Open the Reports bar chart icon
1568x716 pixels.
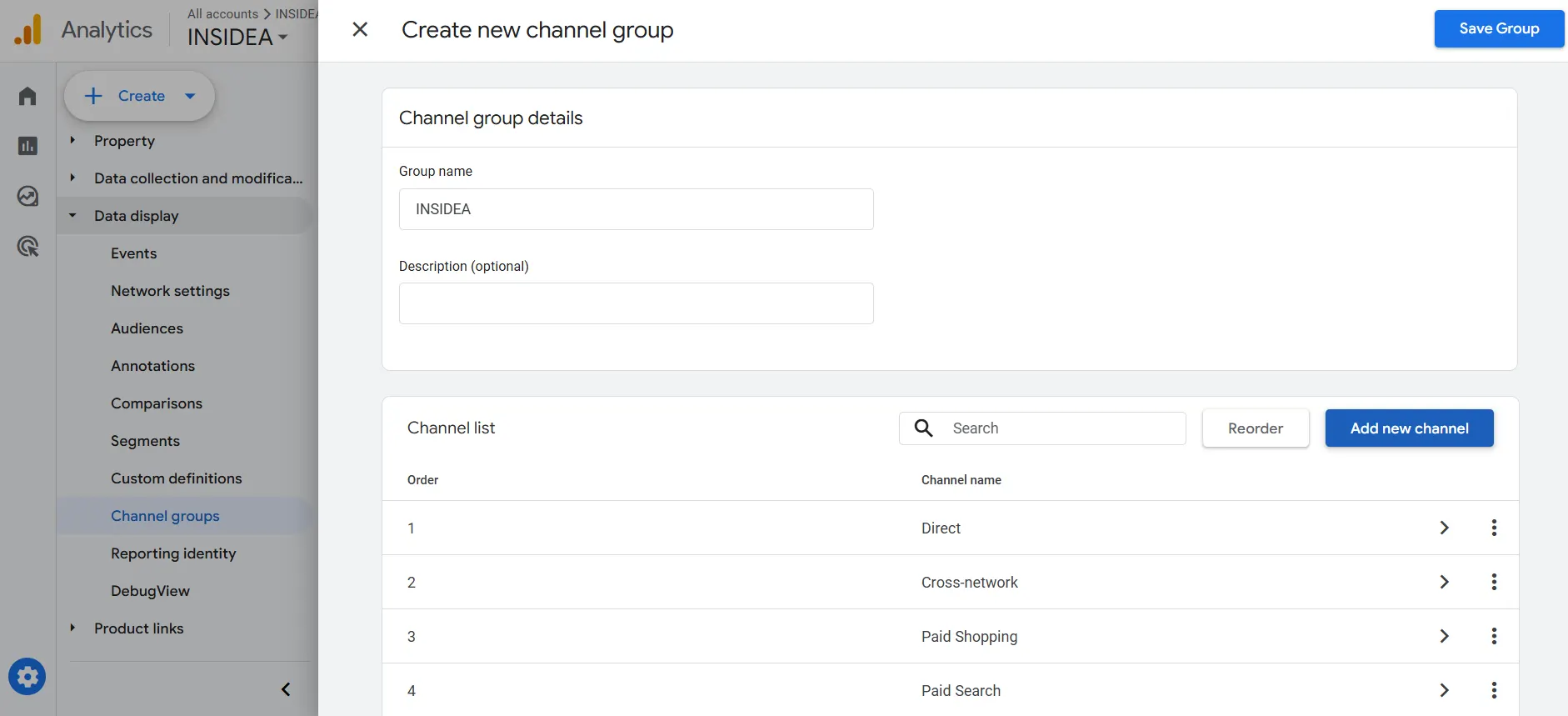click(x=27, y=146)
